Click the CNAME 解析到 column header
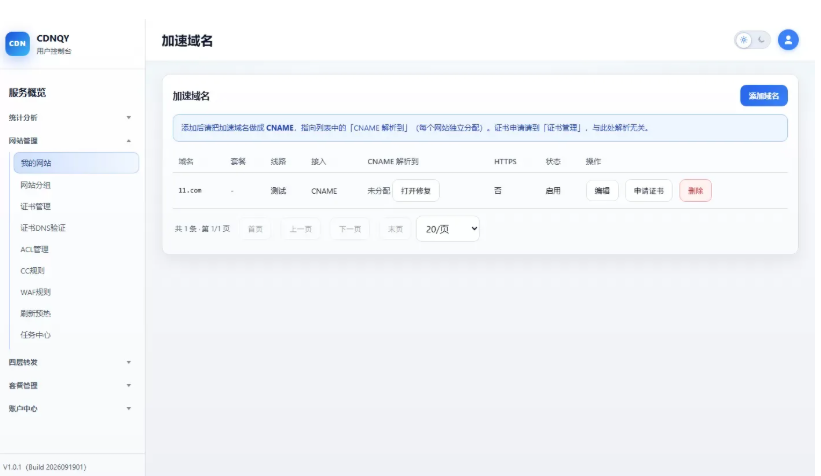This screenshot has height=476, width=821. (x=393, y=161)
